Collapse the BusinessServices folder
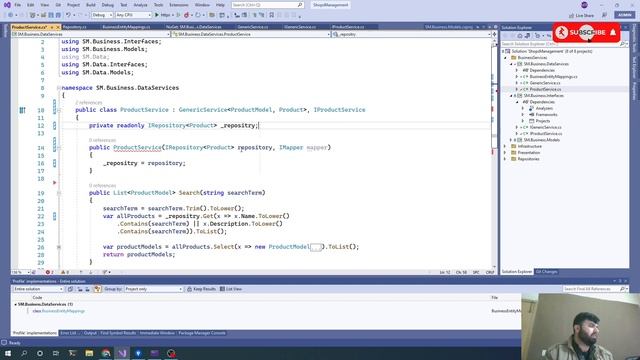Screen dimensions: 640x360 (x=505, y=58)
